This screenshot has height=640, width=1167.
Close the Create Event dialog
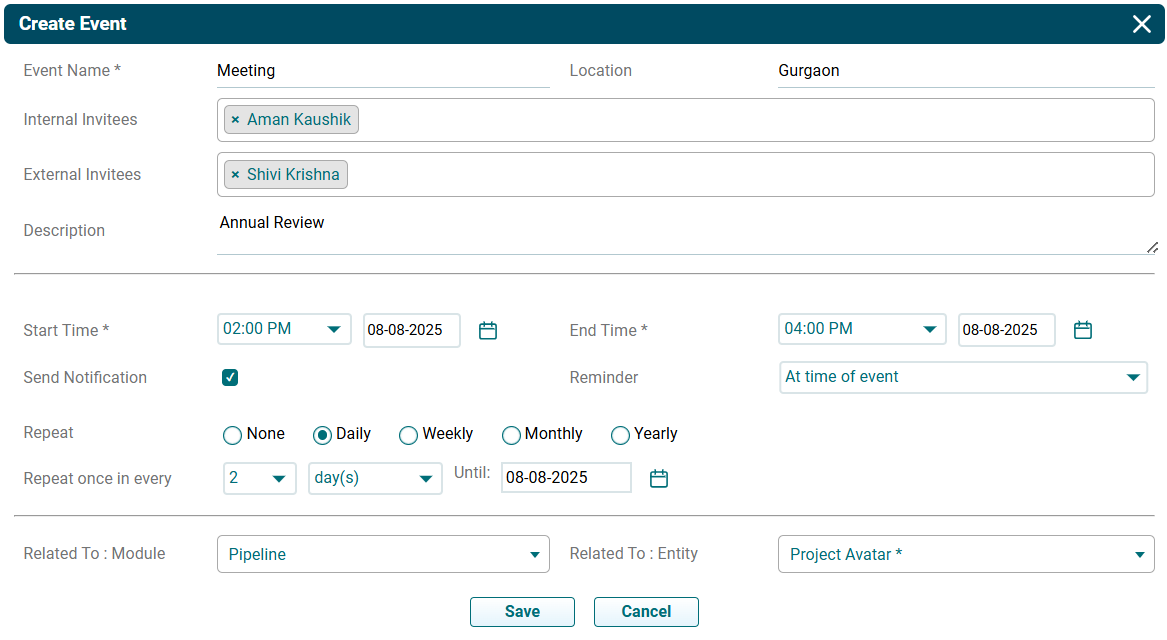(1141, 24)
